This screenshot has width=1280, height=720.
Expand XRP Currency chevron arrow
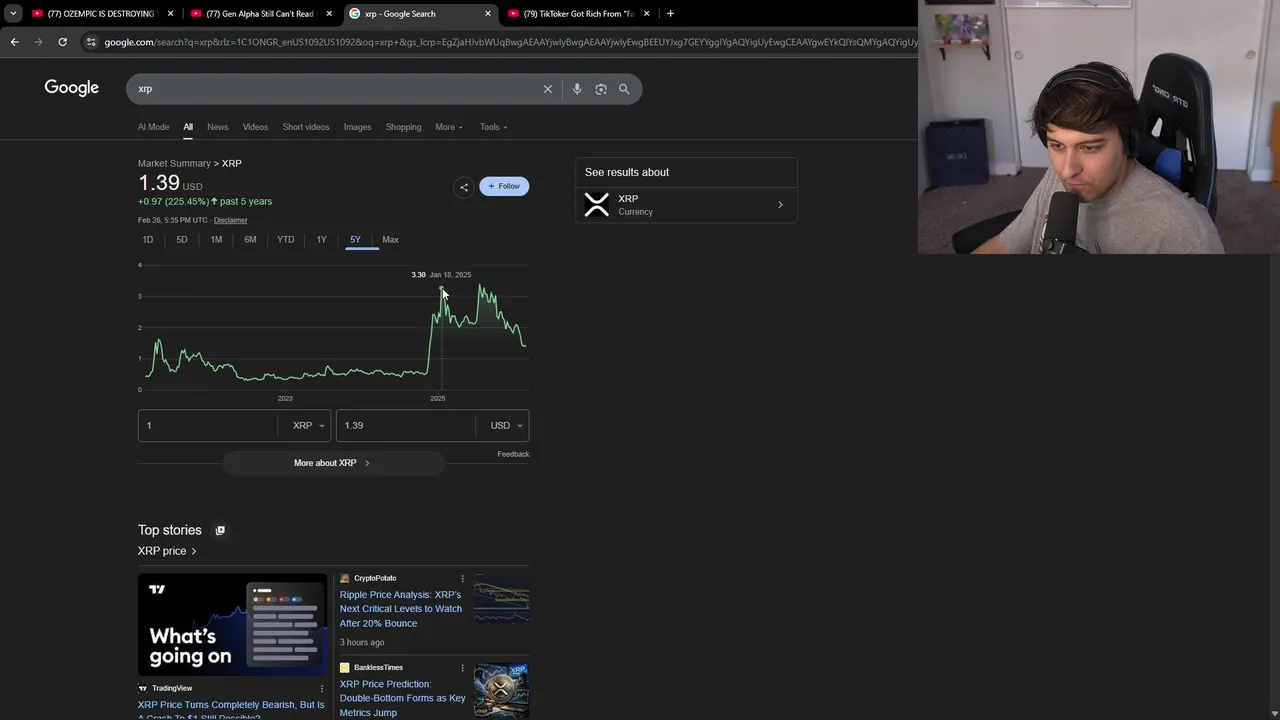click(780, 205)
